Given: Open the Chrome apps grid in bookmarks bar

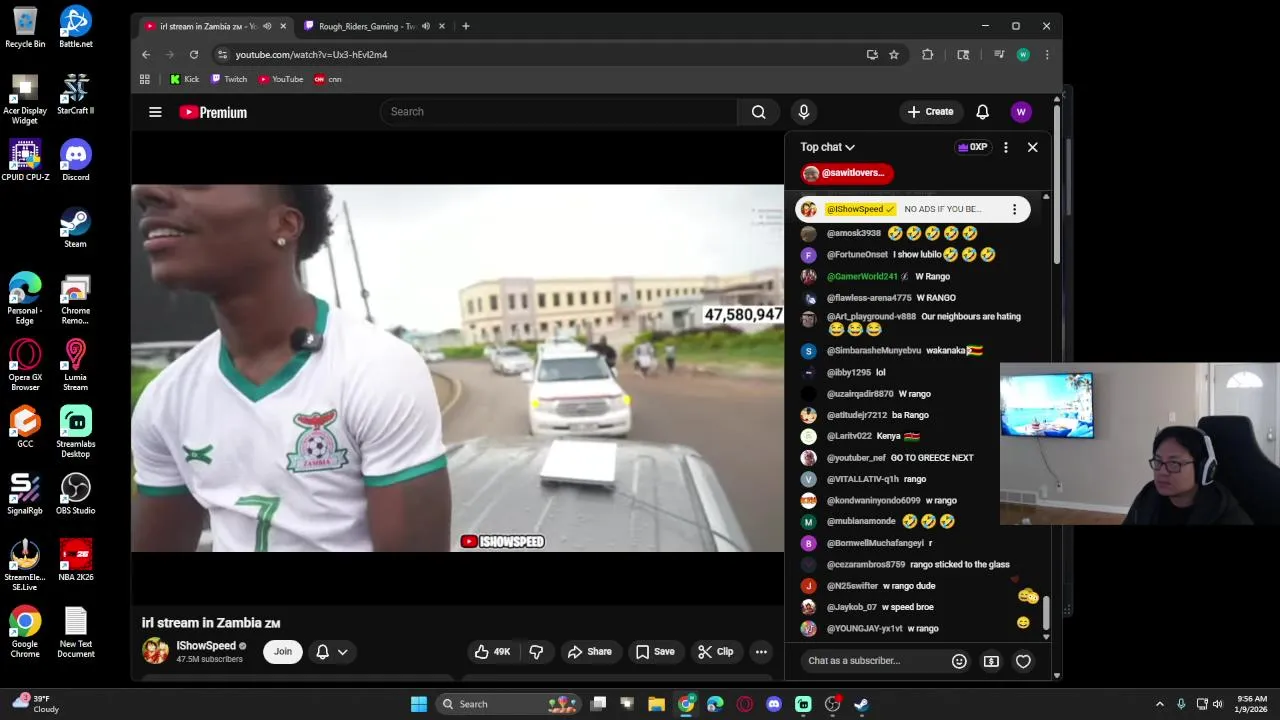Looking at the screenshot, I should point(145,79).
